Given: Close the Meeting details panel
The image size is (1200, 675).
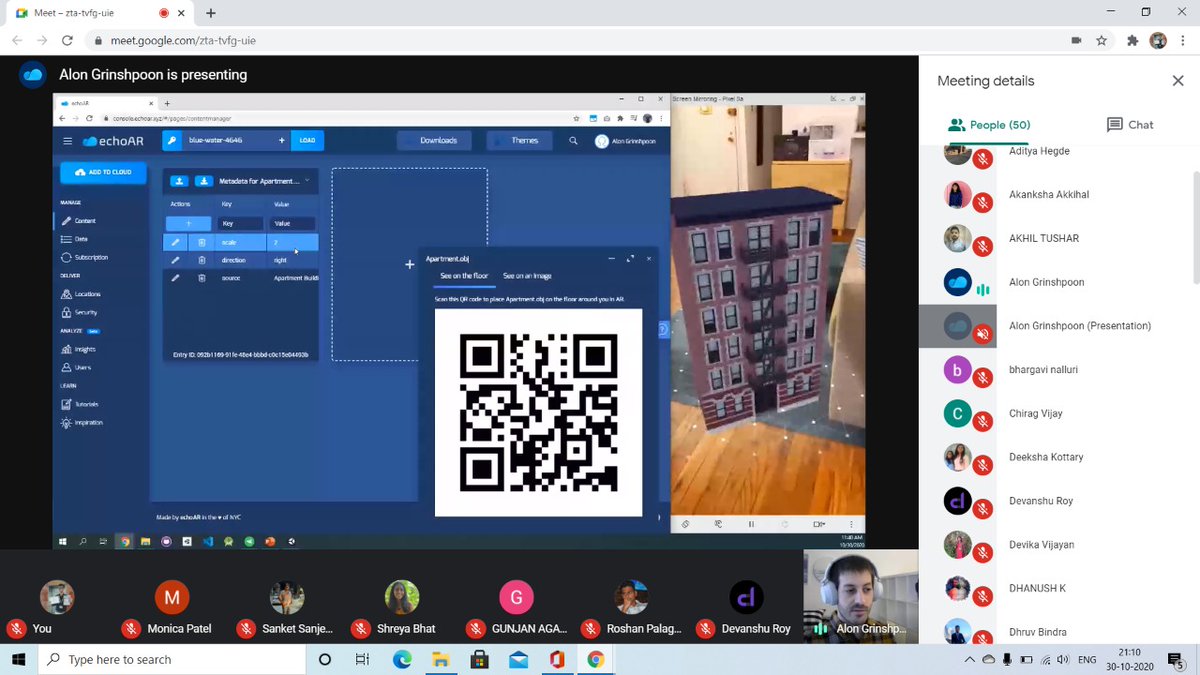Looking at the screenshot, I should (1178, 81).
